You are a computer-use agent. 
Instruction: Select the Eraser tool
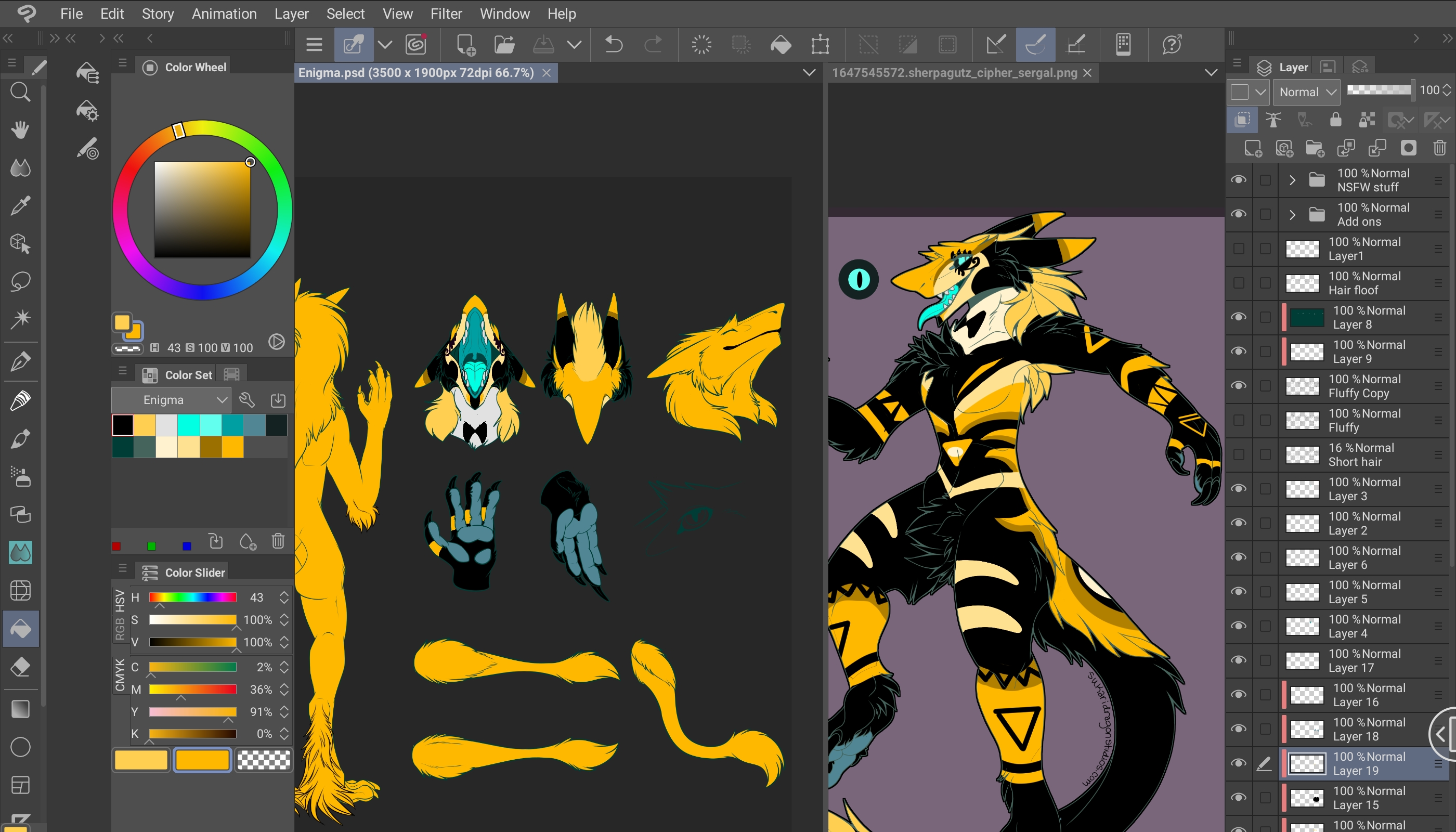[x=21, y=667]
